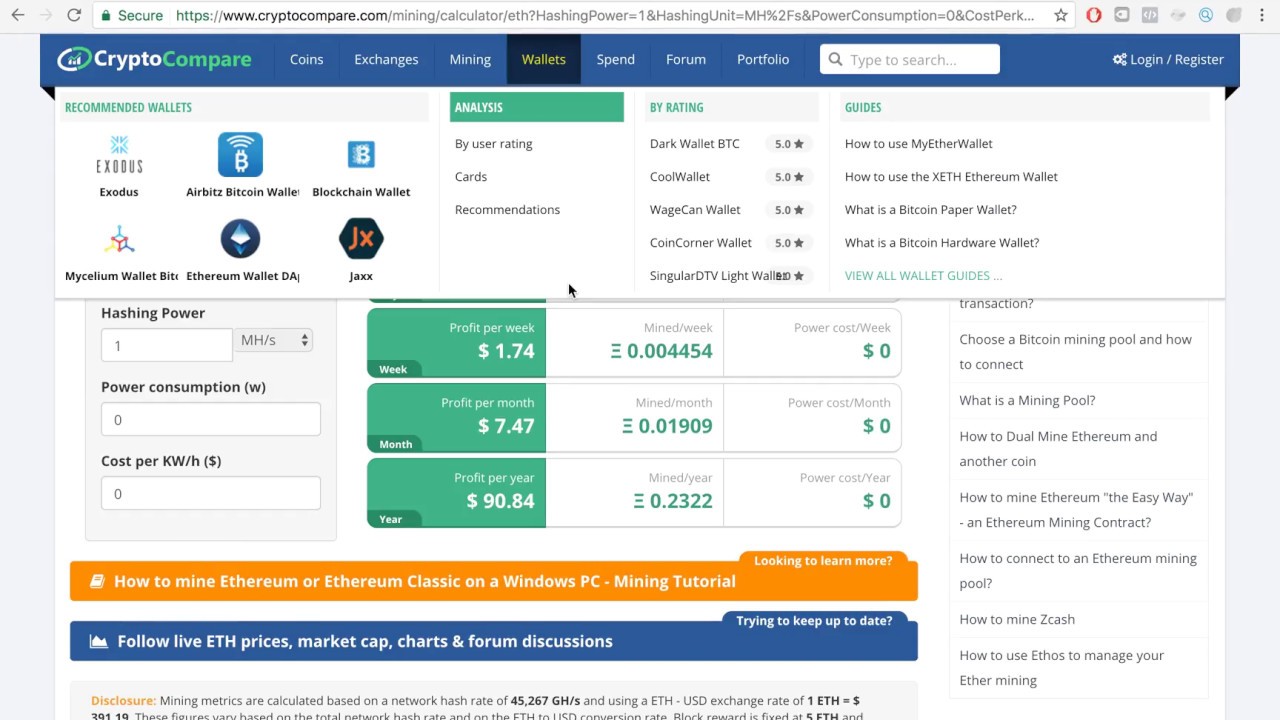Click the CryptoCompare logo

pos(154,59)
